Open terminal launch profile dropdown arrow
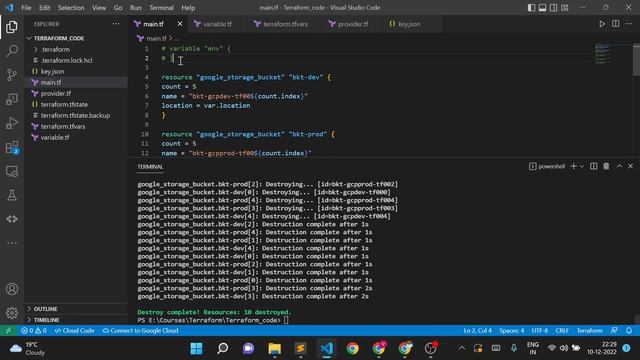 (582, 166)
